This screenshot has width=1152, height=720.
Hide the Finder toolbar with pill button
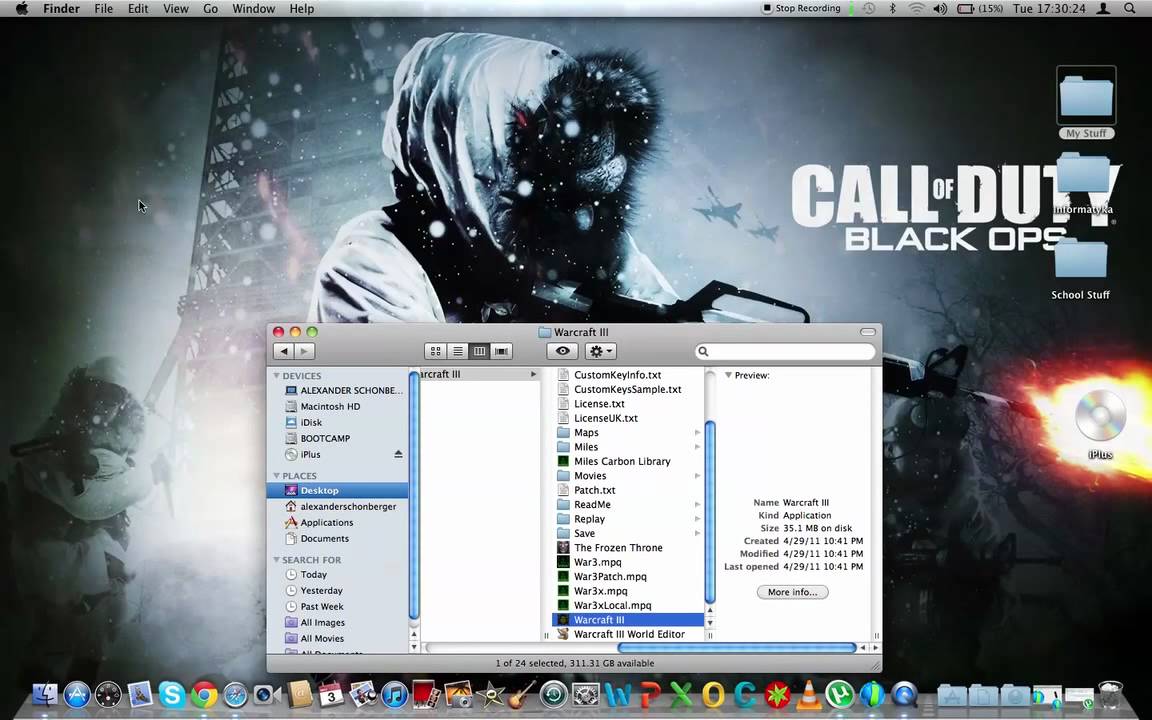click(868, 332)
